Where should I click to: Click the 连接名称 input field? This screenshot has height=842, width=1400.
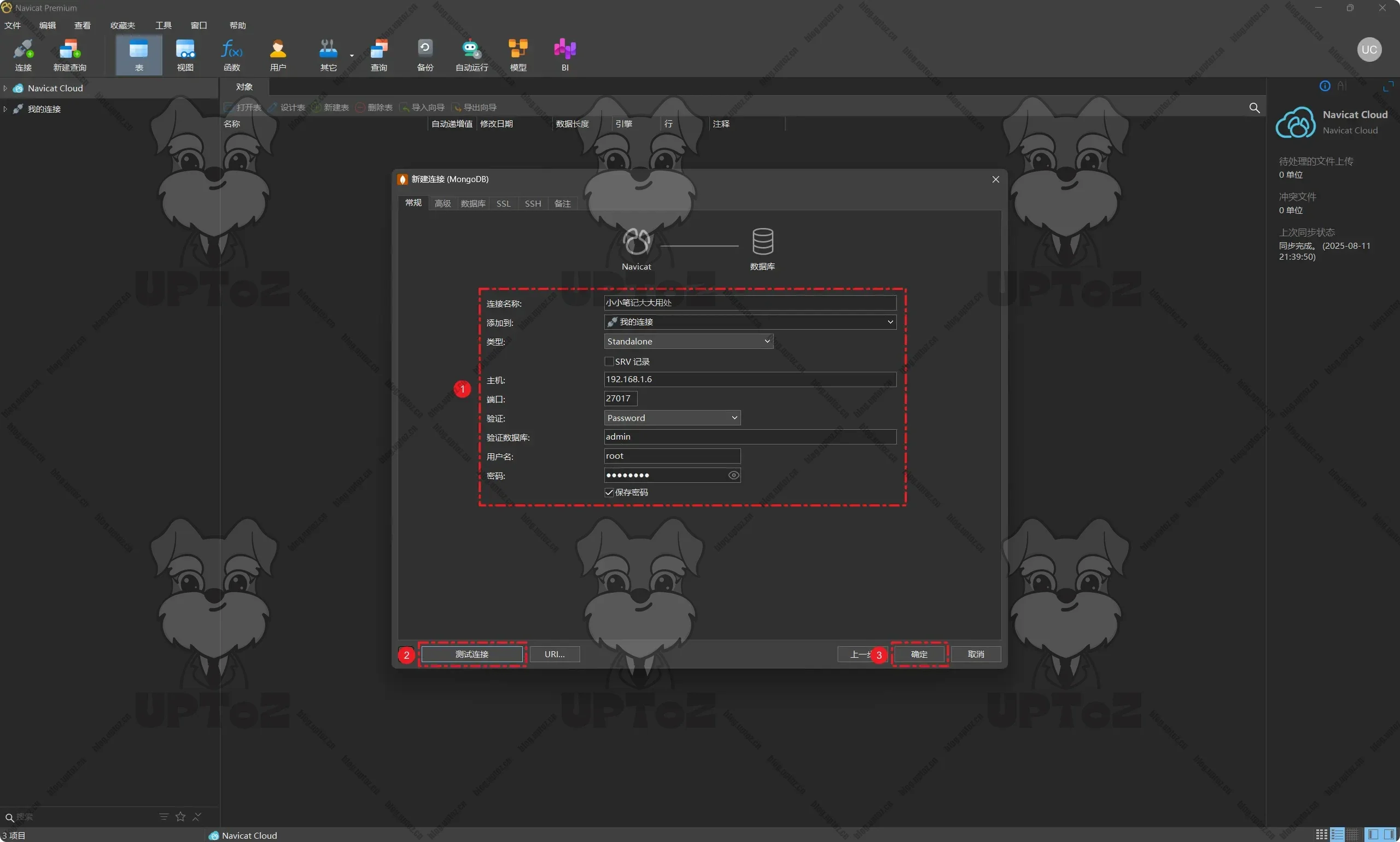click(750, 302)
